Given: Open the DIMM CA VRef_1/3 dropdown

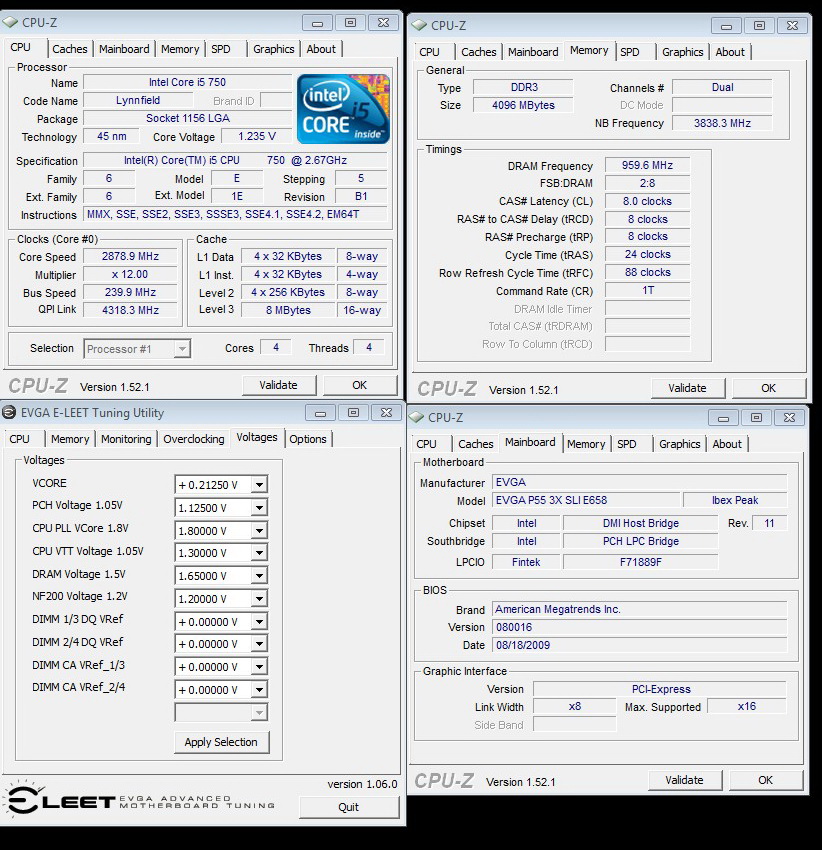Looking at the screenshot, I should tap(260, 667).
